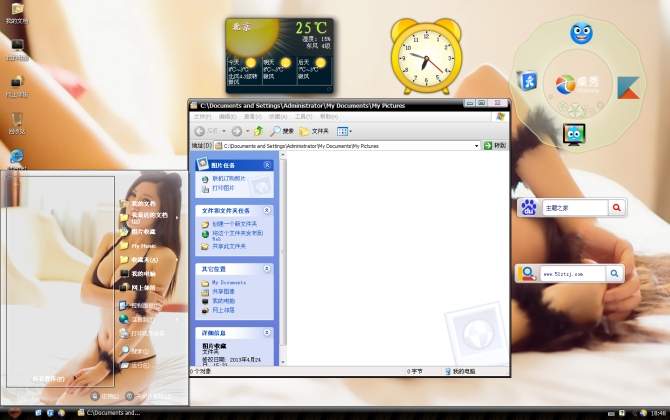Click the red magnifier Baidu search button

pyautogui.click(x=617, y=208)
